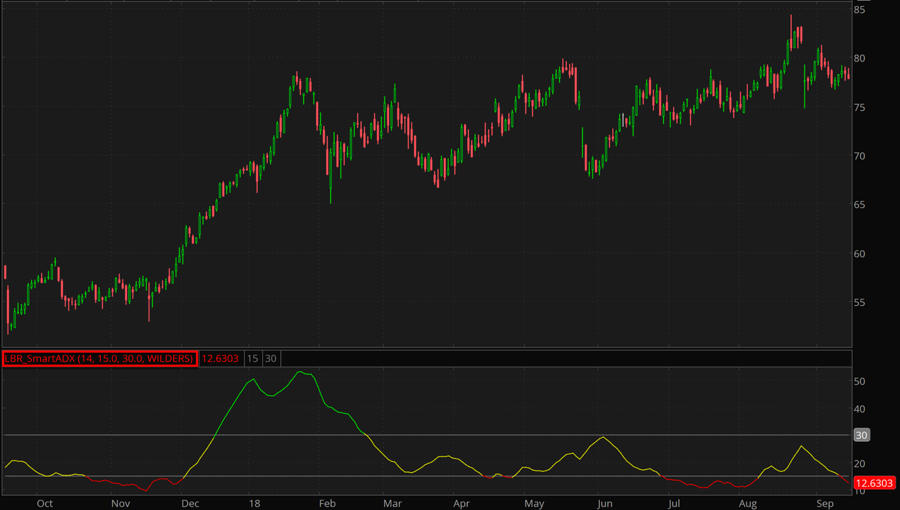This screenshot has width=900, height=510.
Task: Click the Jul label on time axis
Action: coord(674,503)
